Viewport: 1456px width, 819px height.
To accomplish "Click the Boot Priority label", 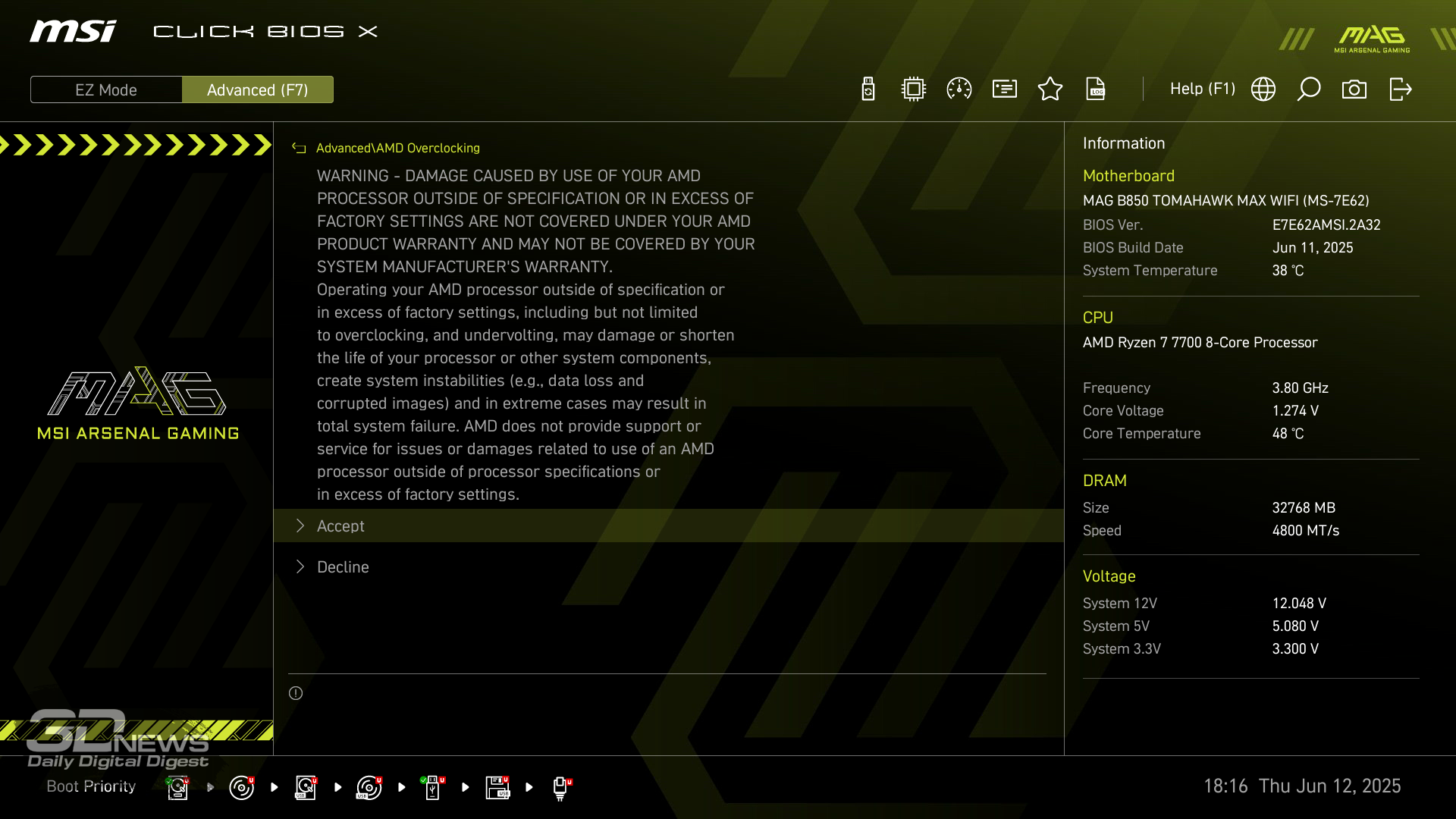I will 91,786.
